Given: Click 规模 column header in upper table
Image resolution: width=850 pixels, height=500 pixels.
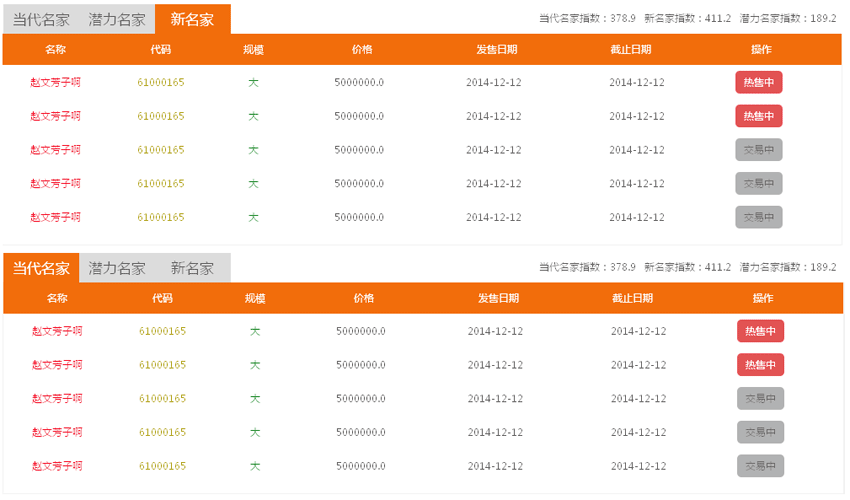Looking at the screenshot, I should click(x=253, y=49).
